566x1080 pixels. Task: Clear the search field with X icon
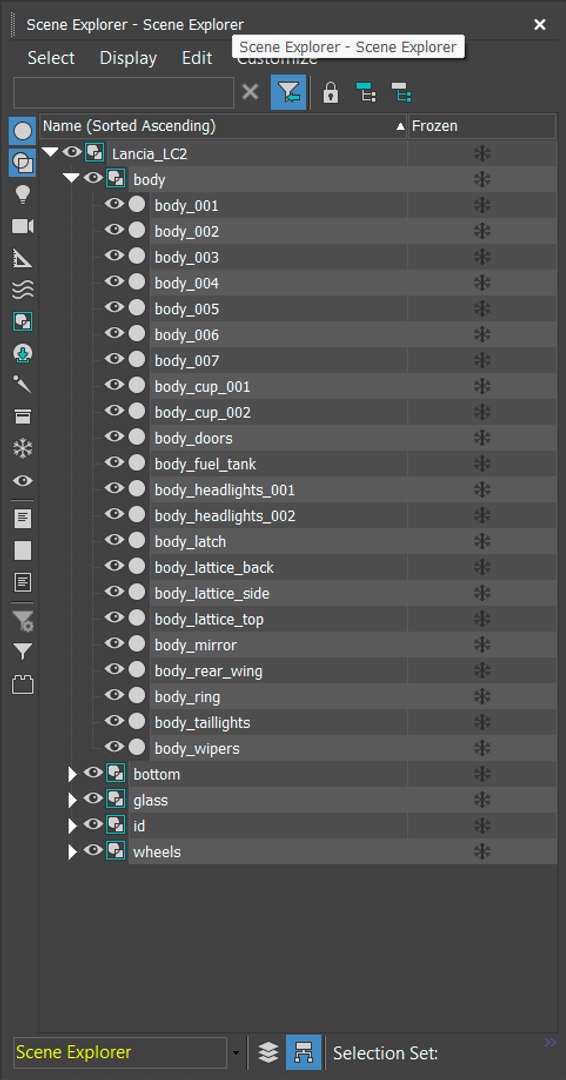[x=251, y=92]
